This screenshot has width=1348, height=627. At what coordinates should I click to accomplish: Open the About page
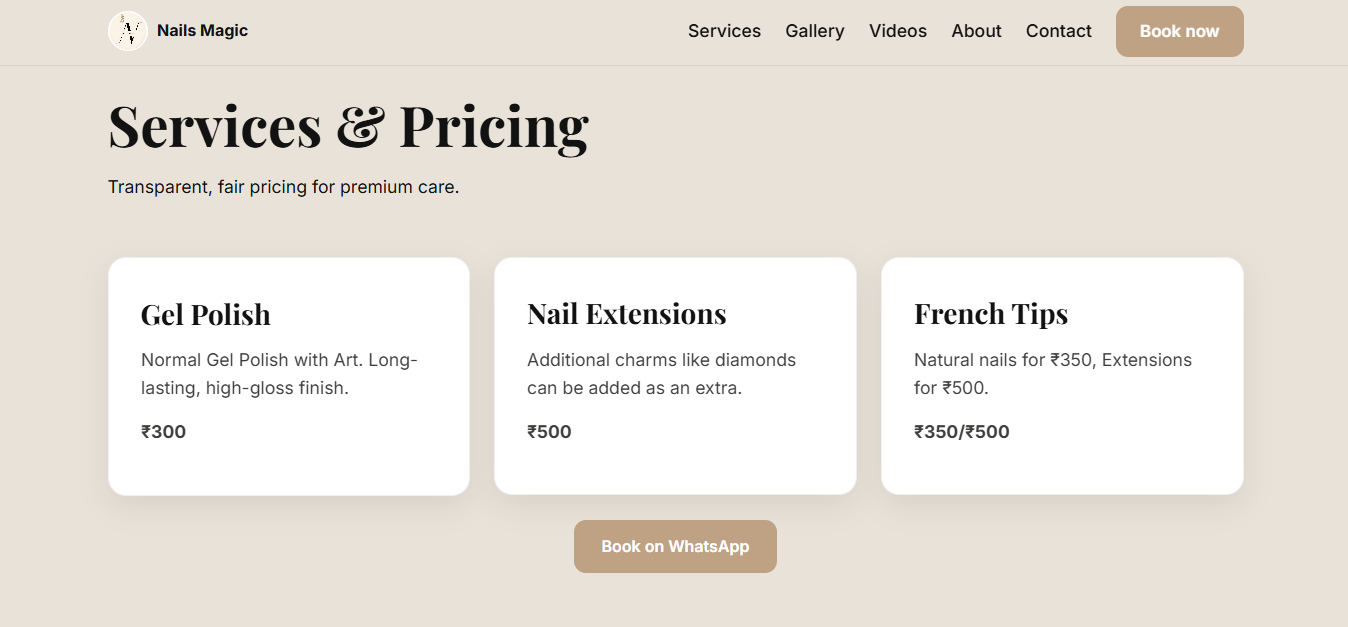click(976, 31)
